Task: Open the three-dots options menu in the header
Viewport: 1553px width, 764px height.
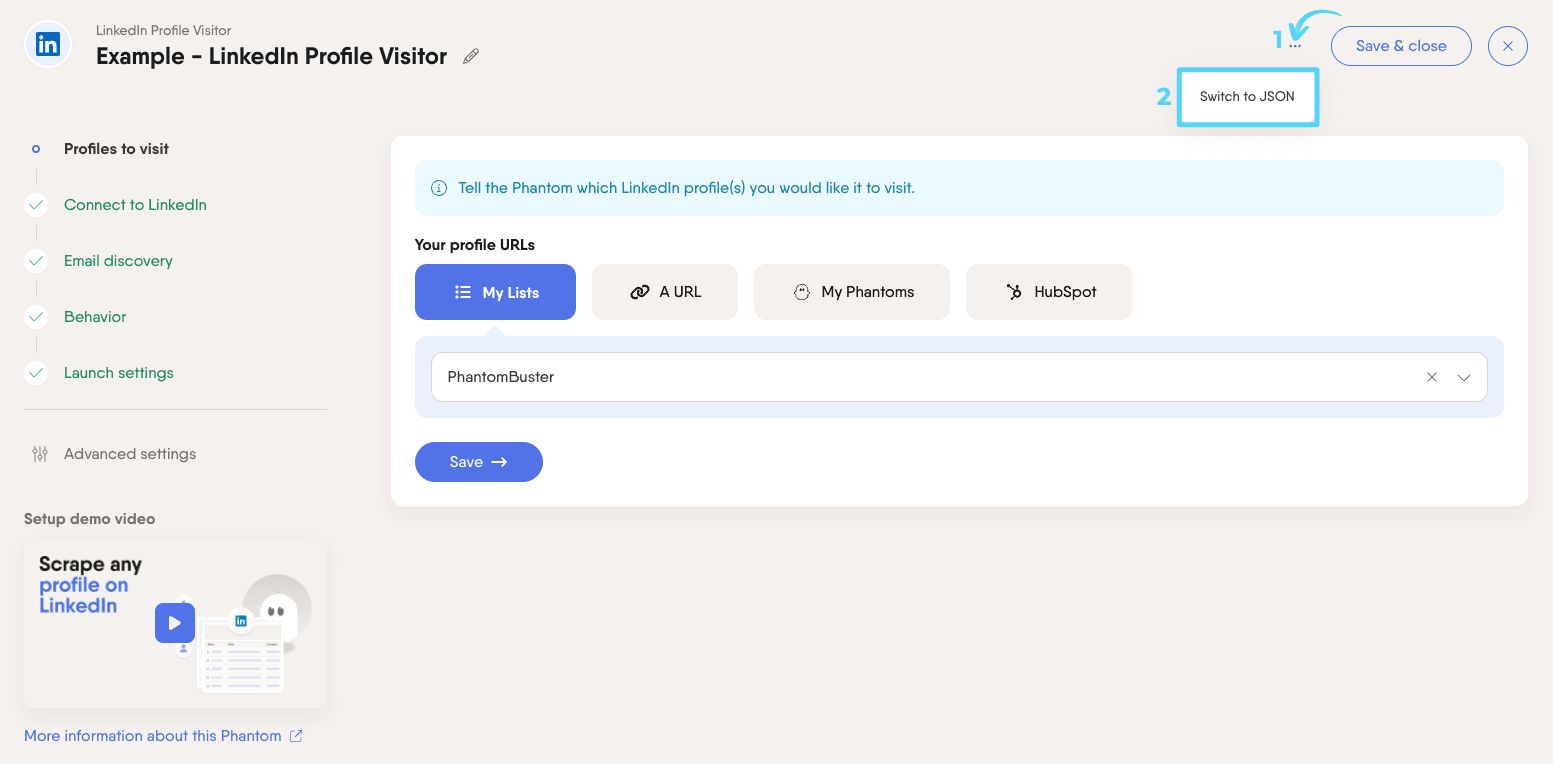Action: 1294,45
